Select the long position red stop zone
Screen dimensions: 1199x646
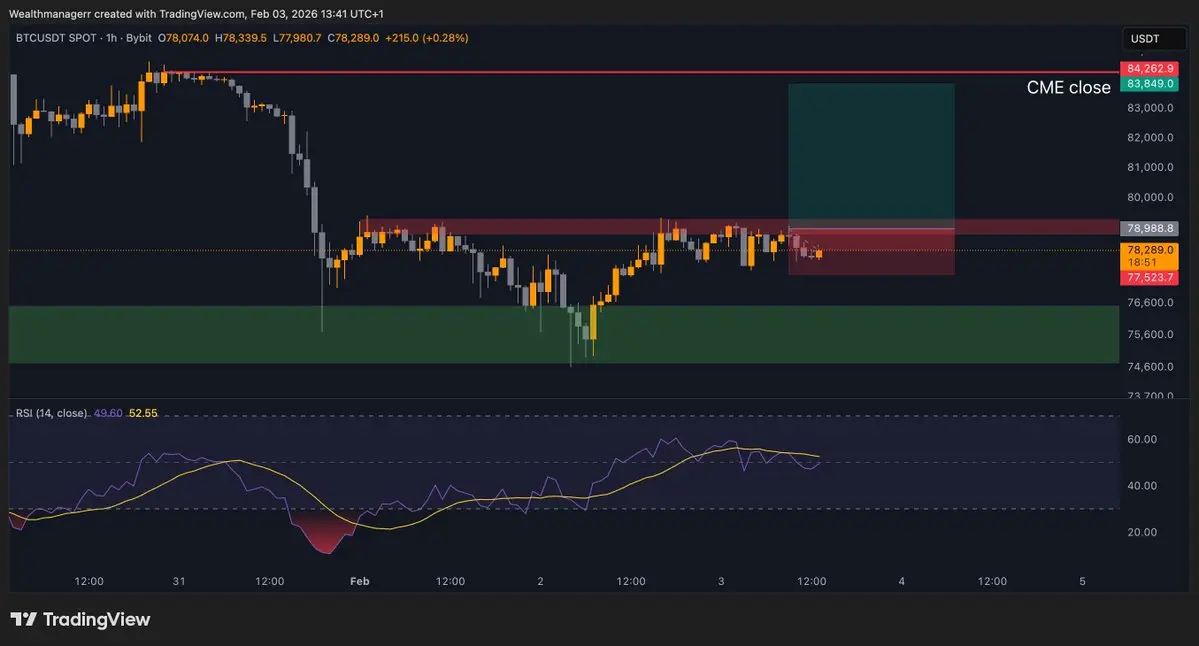coord(871,252)
